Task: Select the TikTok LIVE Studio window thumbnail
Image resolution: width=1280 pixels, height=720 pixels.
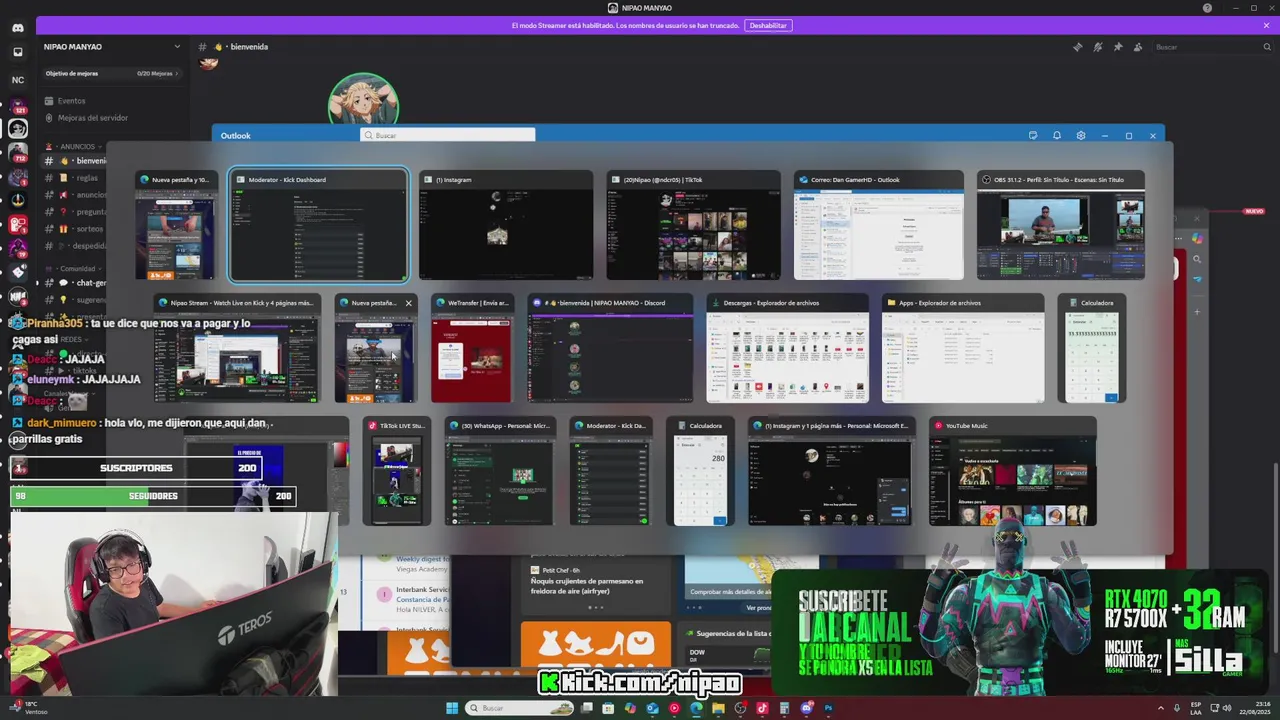Action: pos(397,471)
